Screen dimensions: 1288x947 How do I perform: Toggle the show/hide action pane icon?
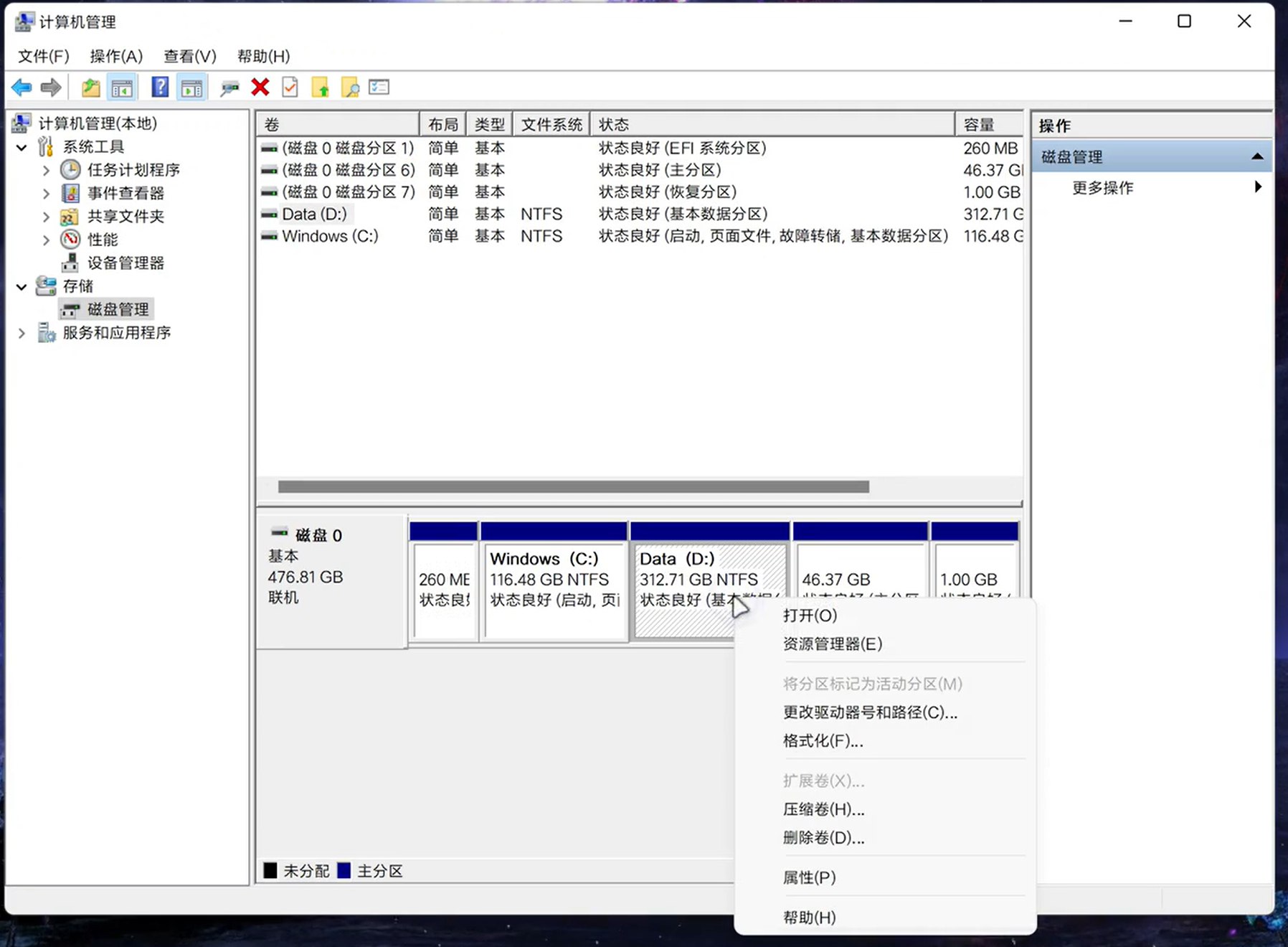tap(191, 88)
